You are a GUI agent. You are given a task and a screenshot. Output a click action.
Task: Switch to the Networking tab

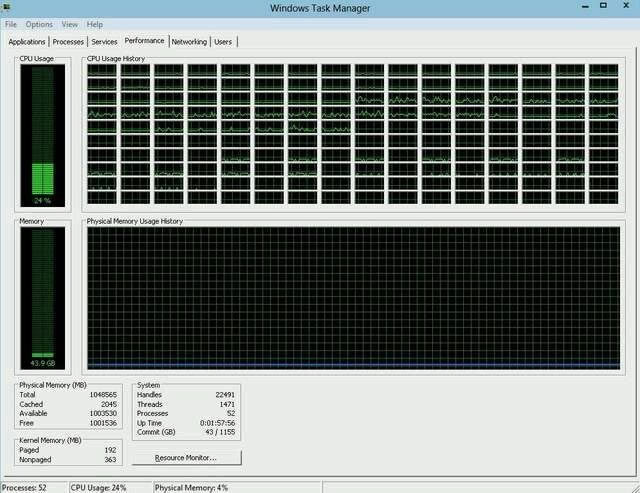click(x=189, y=42)
